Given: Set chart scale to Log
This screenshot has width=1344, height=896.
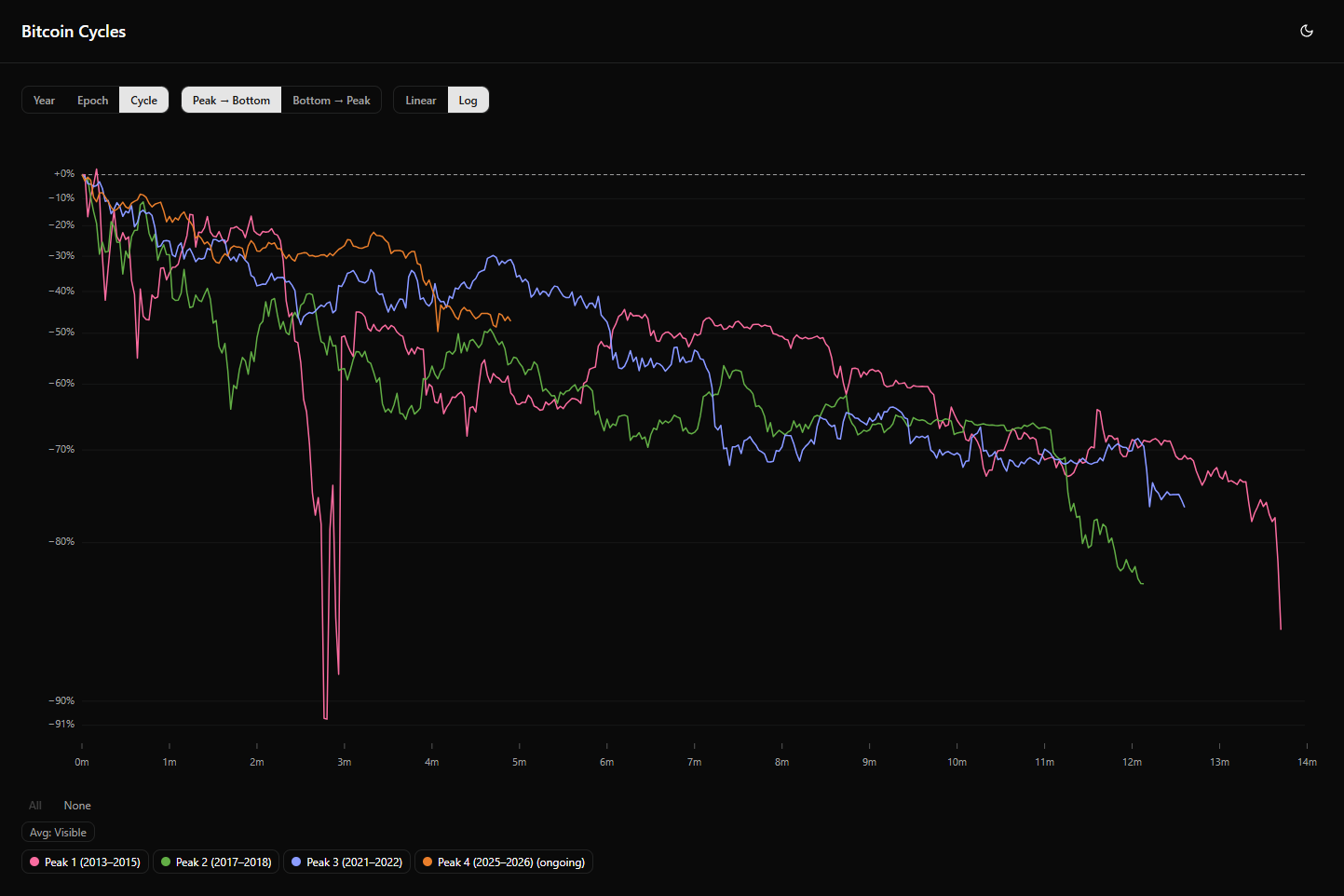Looking at the screenshot, I should (x=468, y=101).
